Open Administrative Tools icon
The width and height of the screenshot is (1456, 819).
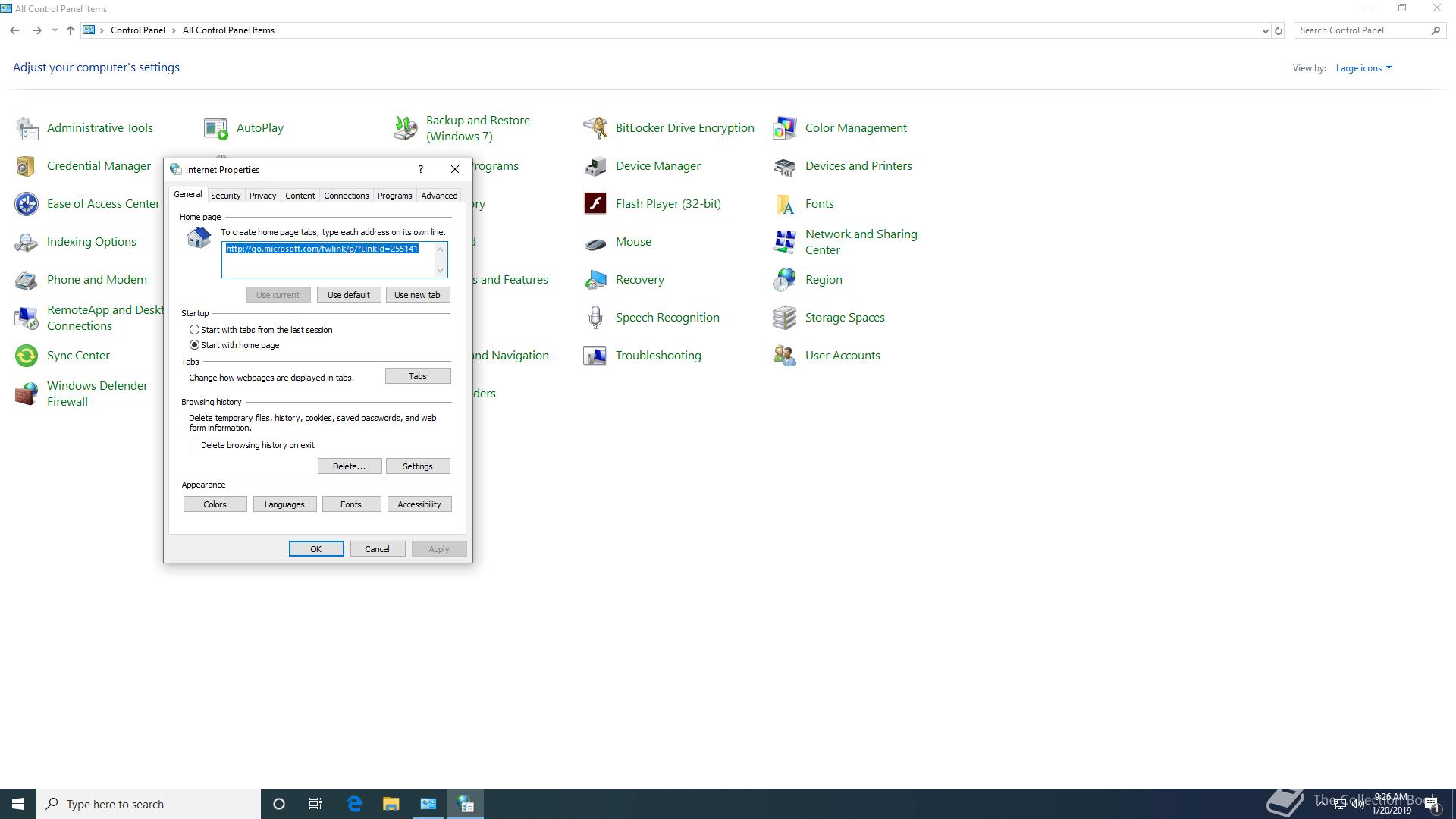(27, 128)
